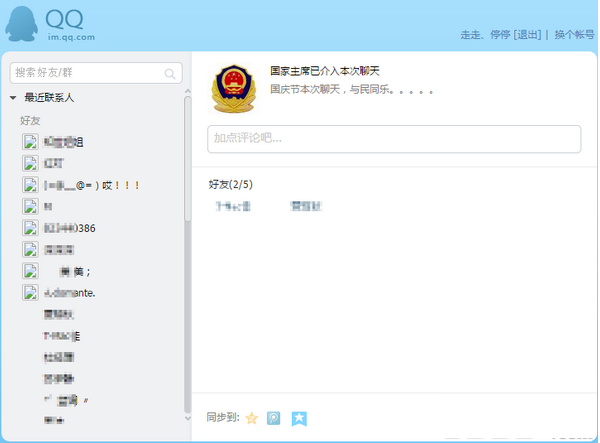Screen dimensions: 600x443
Task: Open the first contact's avatar in friend list
Action: (30, 142)
